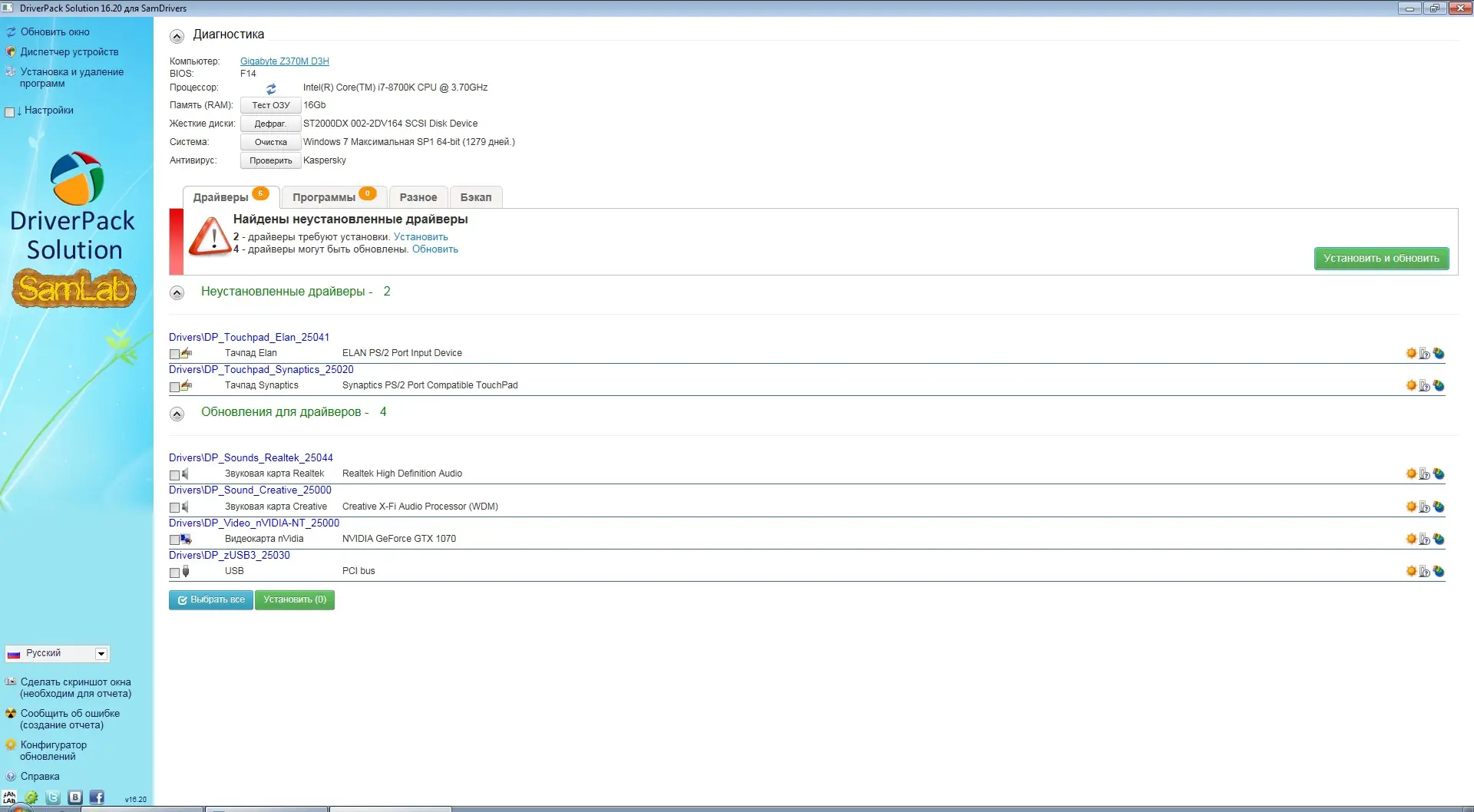Click the sun icon in the Тачпад Elan row
Screen dimensions: 1474x812
(x=1411, y=353)
